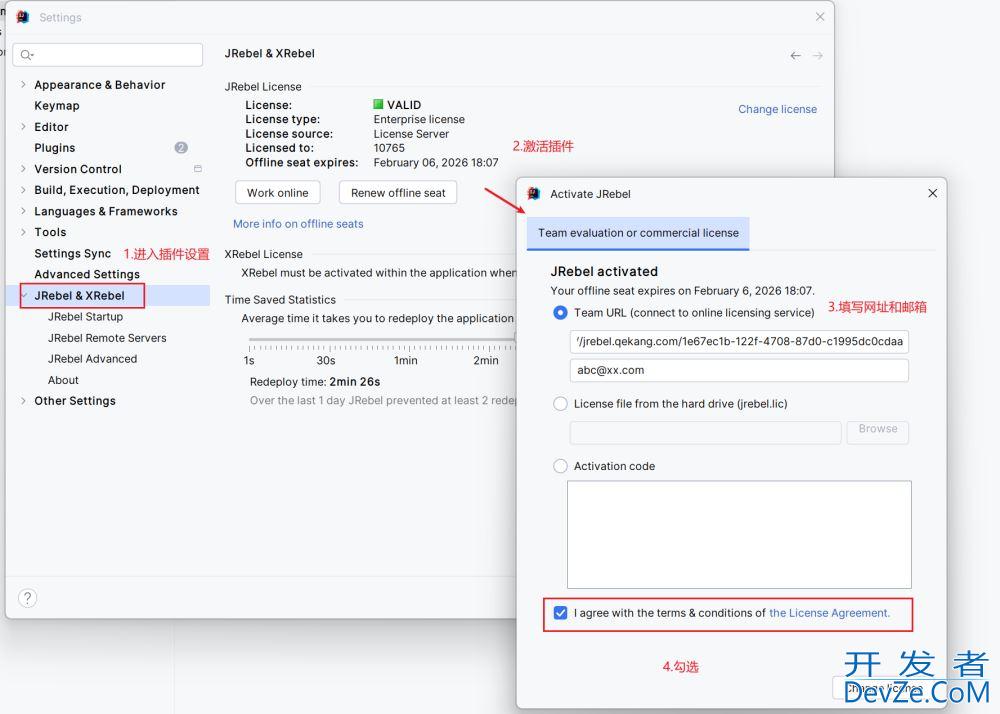Expand Languages & Frameworks section

point(23,210)
